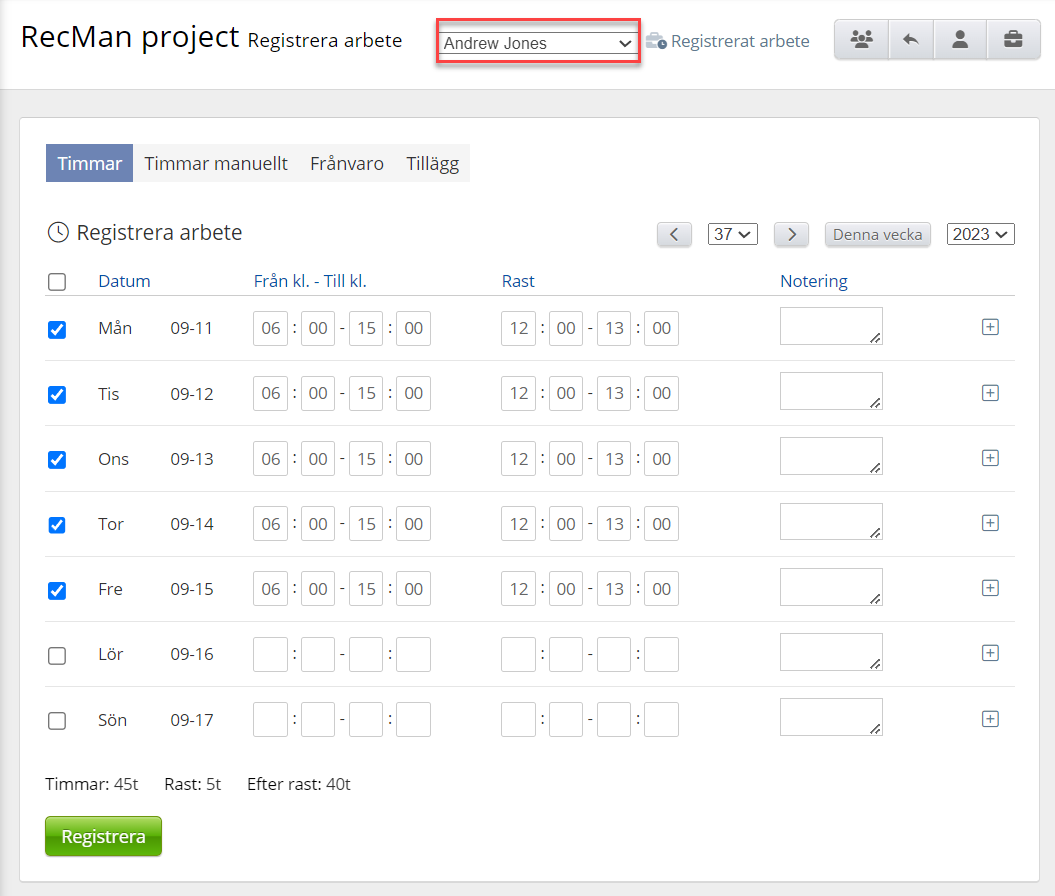Enable the Saturday 09-16 checkbox

tap(57, 655)
